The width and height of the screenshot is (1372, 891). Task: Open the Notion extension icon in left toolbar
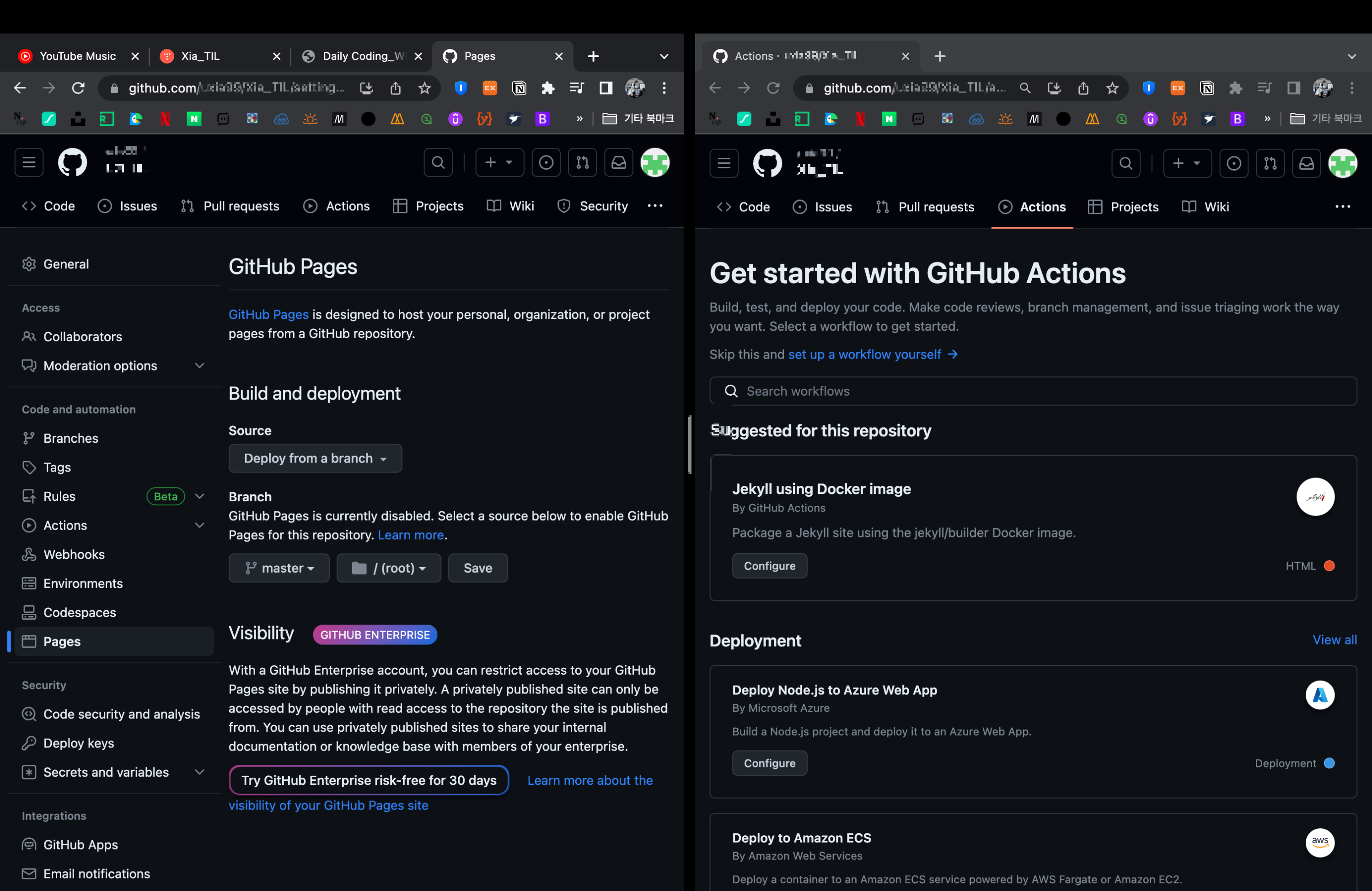(519, 88)
